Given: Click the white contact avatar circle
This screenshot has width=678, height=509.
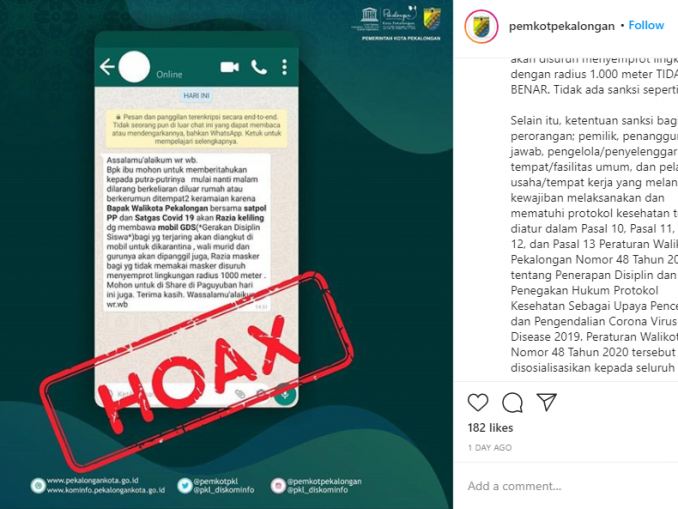Looking at the screenshot, I should [x=134, y=67].
